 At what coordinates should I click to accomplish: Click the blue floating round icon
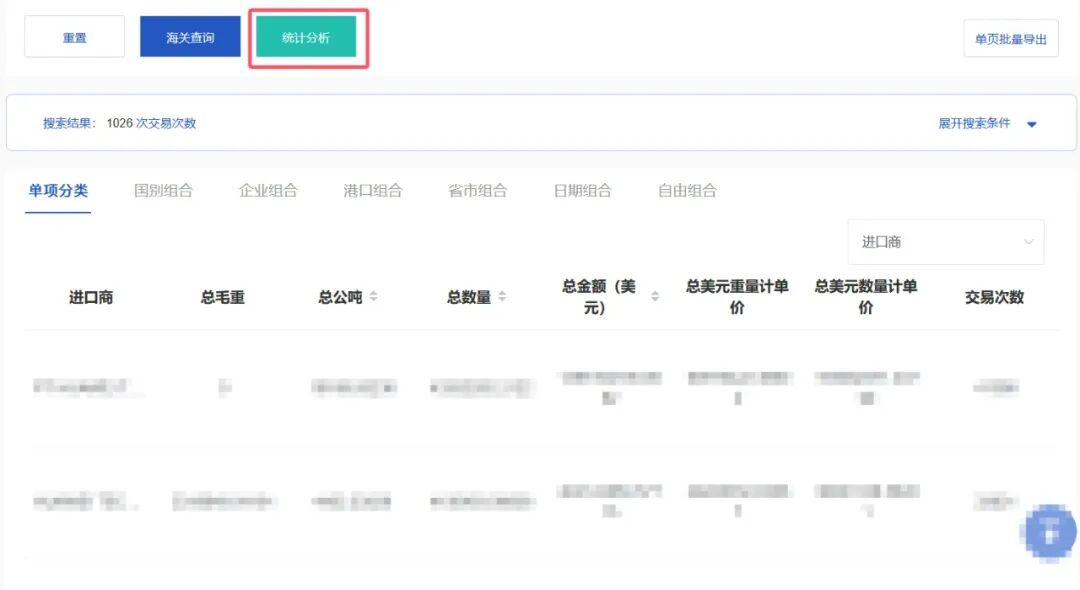(x=1048, y=531)
